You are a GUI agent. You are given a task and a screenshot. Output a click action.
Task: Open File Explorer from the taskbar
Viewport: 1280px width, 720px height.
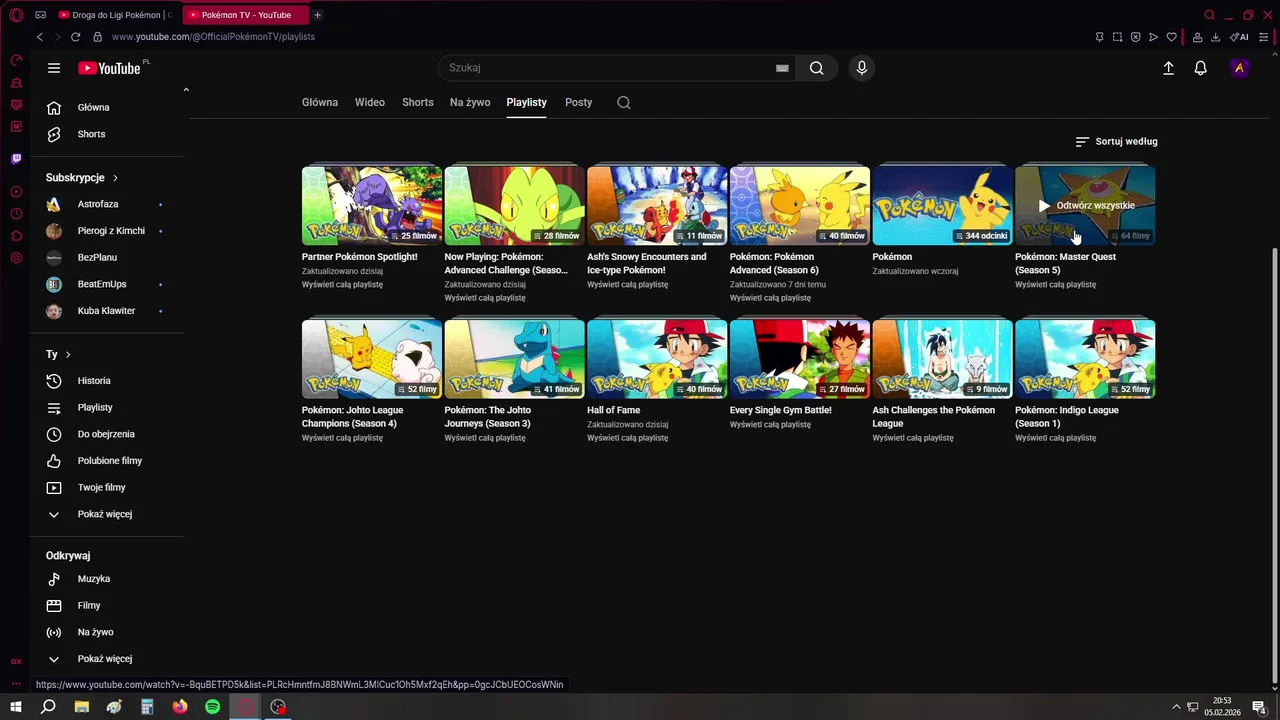point(82,707)
